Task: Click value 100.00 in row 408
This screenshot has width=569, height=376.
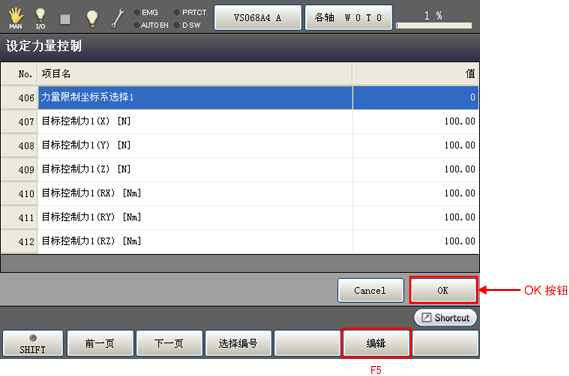Action: click(x=416, y=145)
